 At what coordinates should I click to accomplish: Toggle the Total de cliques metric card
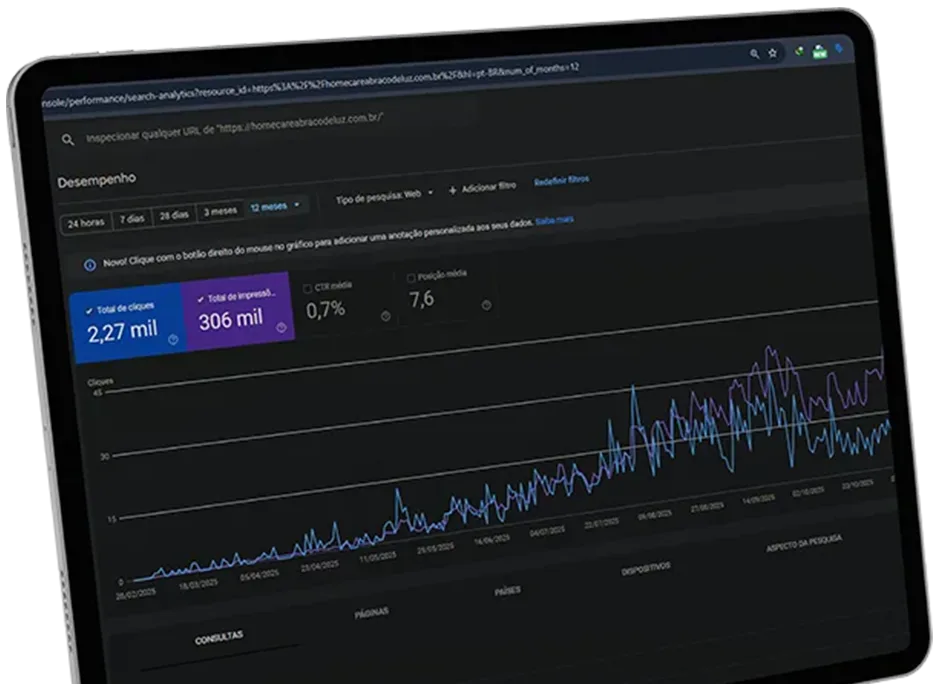(x=125, y=320)
